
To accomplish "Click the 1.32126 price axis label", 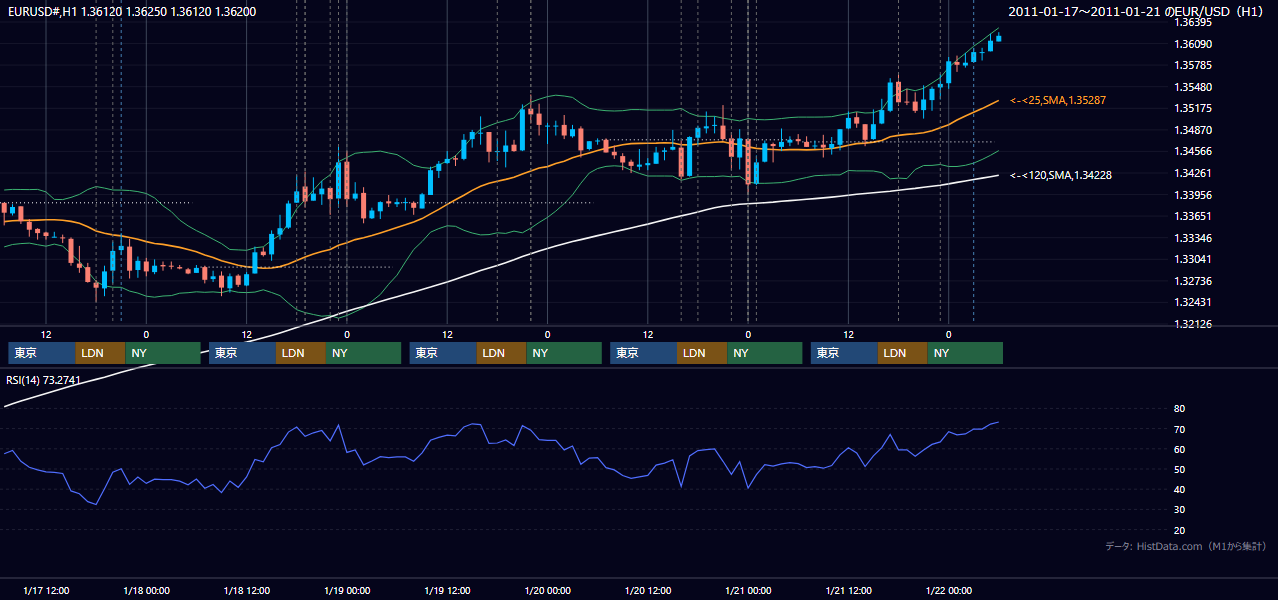I will click(x=1192, y=324).
